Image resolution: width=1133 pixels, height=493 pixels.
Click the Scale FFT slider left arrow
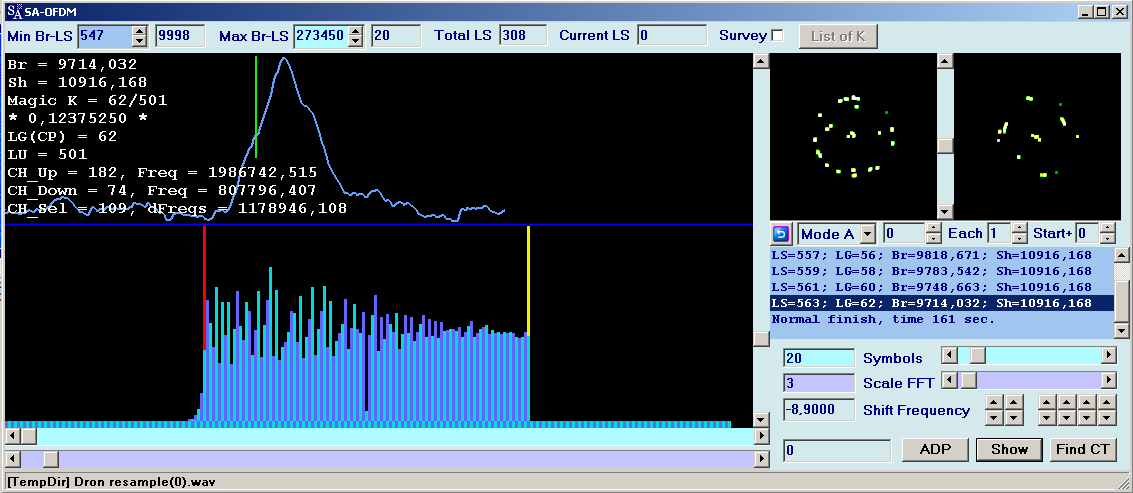click(x=949, y=380)
